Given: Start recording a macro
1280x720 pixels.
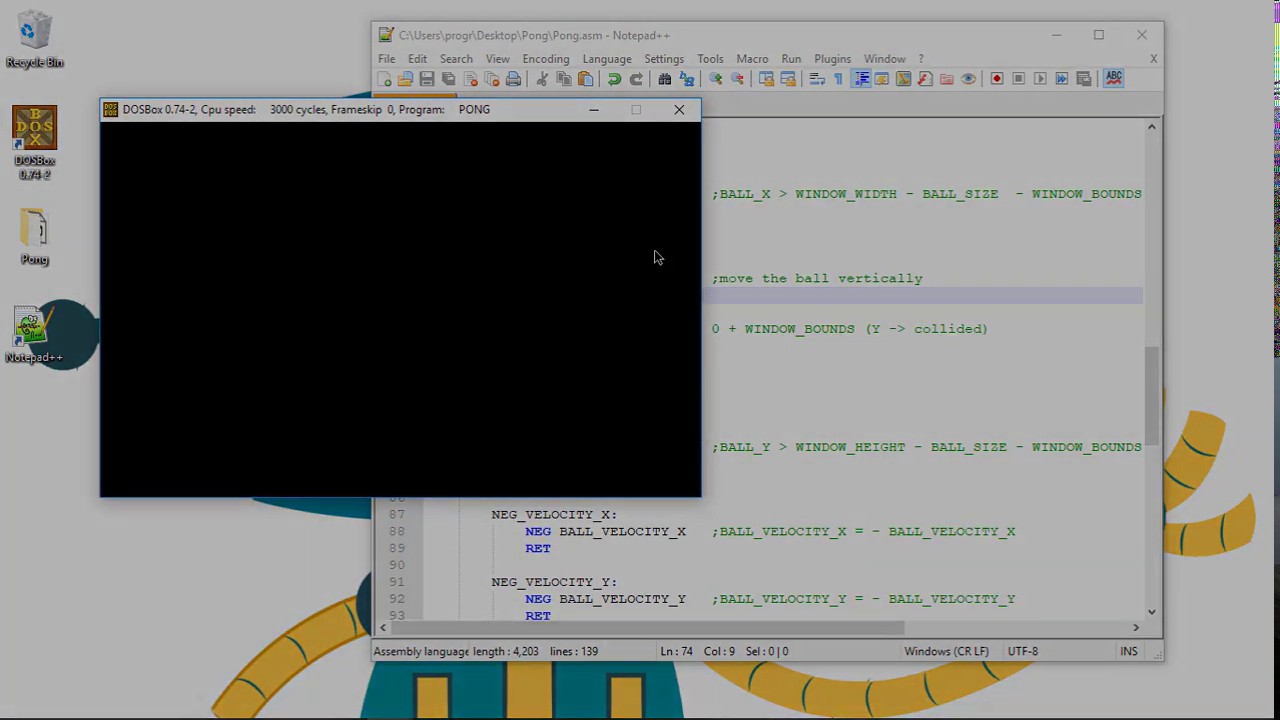Looking at the screenshot, I should 997,79.
